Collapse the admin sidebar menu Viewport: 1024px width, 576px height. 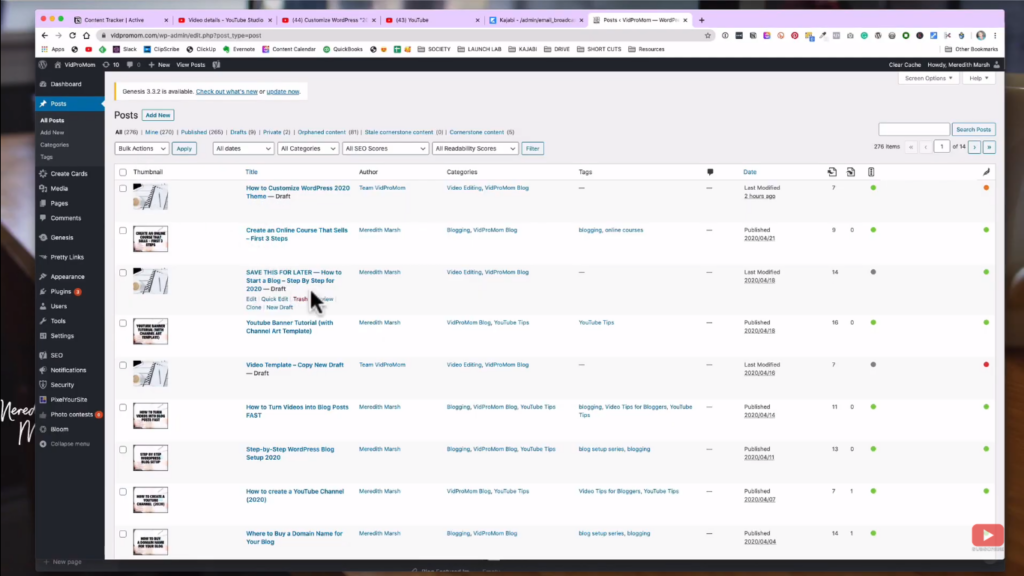click(x=69, y=444)
